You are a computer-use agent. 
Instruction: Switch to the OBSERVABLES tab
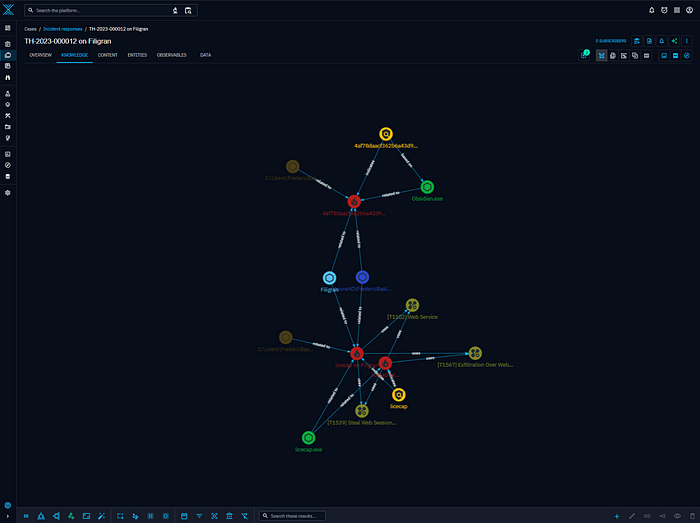[171, 55]
